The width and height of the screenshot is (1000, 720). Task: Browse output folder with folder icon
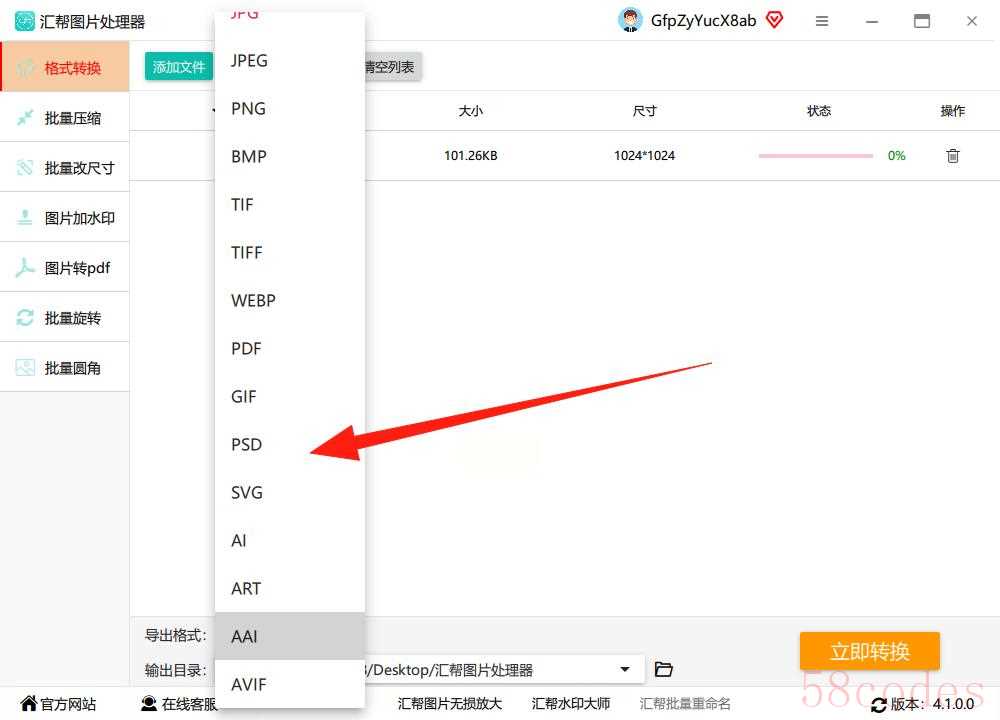click(663, 669)
